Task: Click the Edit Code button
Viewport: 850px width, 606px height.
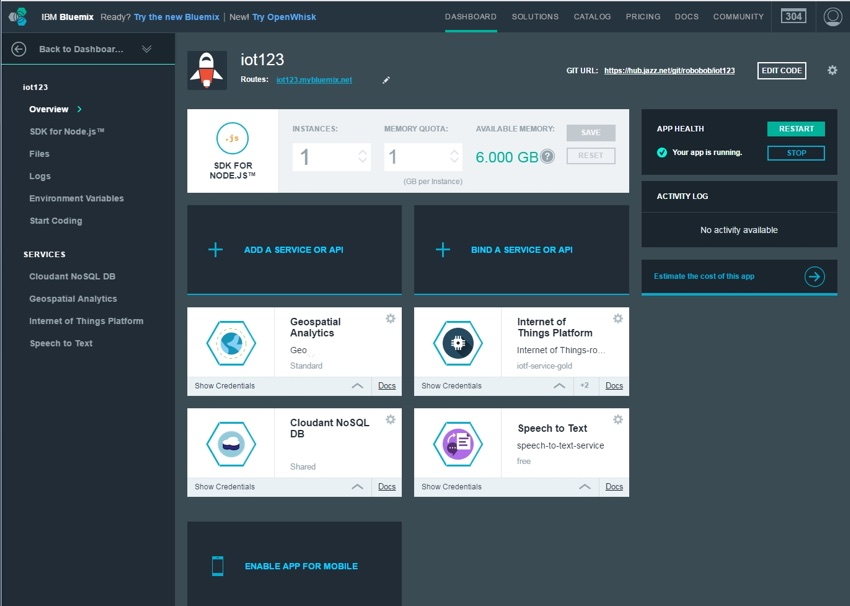Action: pyautogui.click(x=781, y=70)
